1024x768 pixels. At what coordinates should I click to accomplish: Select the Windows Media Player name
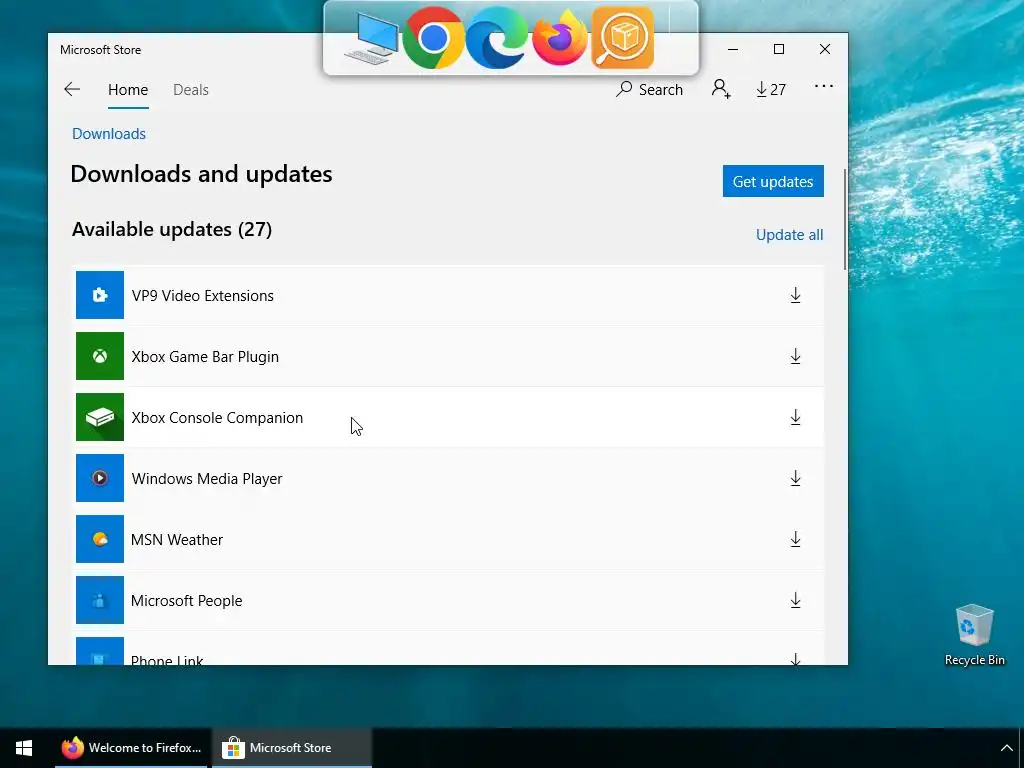pyautogui.click(x=207, y=479)
